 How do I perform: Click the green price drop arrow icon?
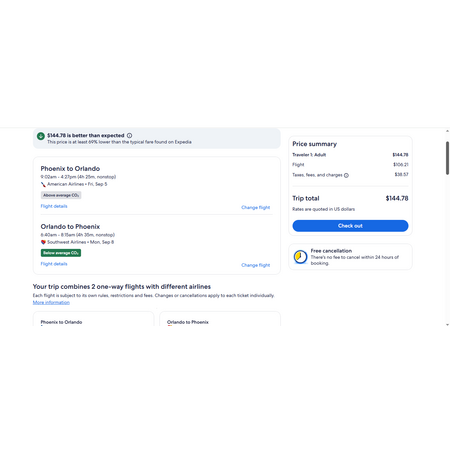[41, 136]
